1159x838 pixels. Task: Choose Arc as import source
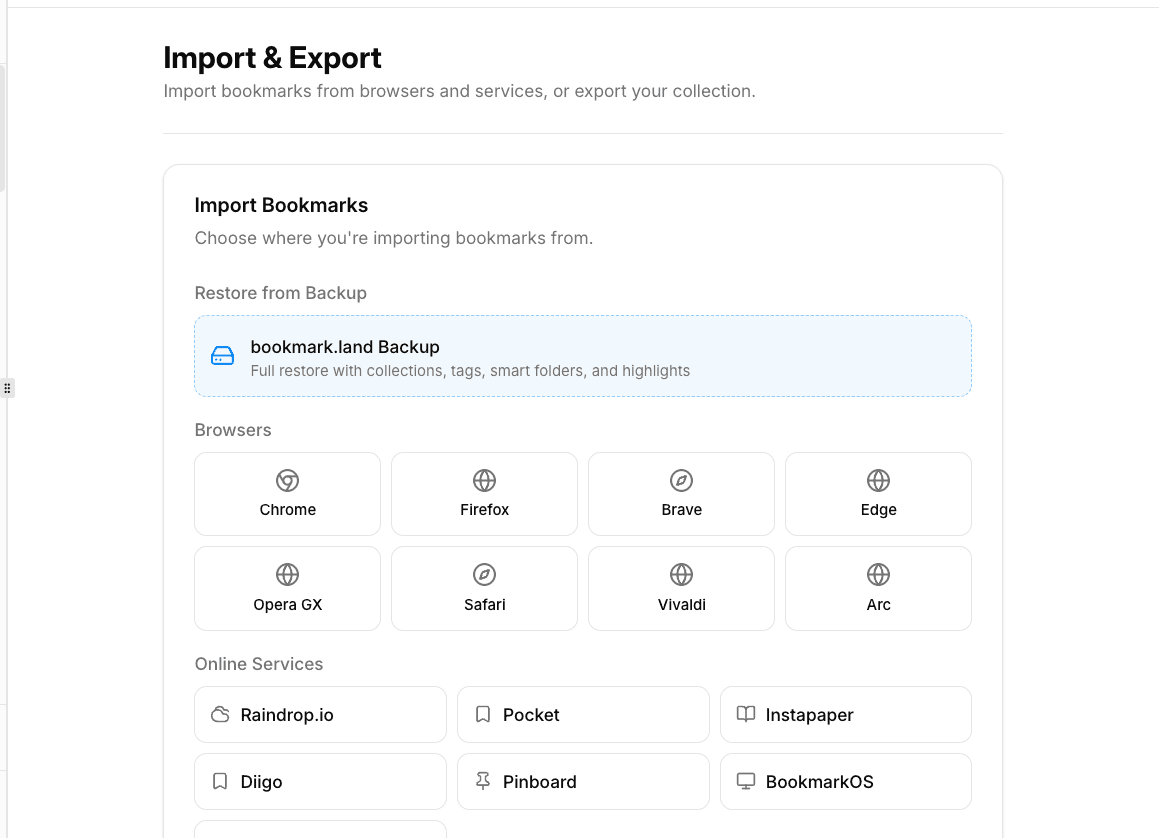click(878, 588)
